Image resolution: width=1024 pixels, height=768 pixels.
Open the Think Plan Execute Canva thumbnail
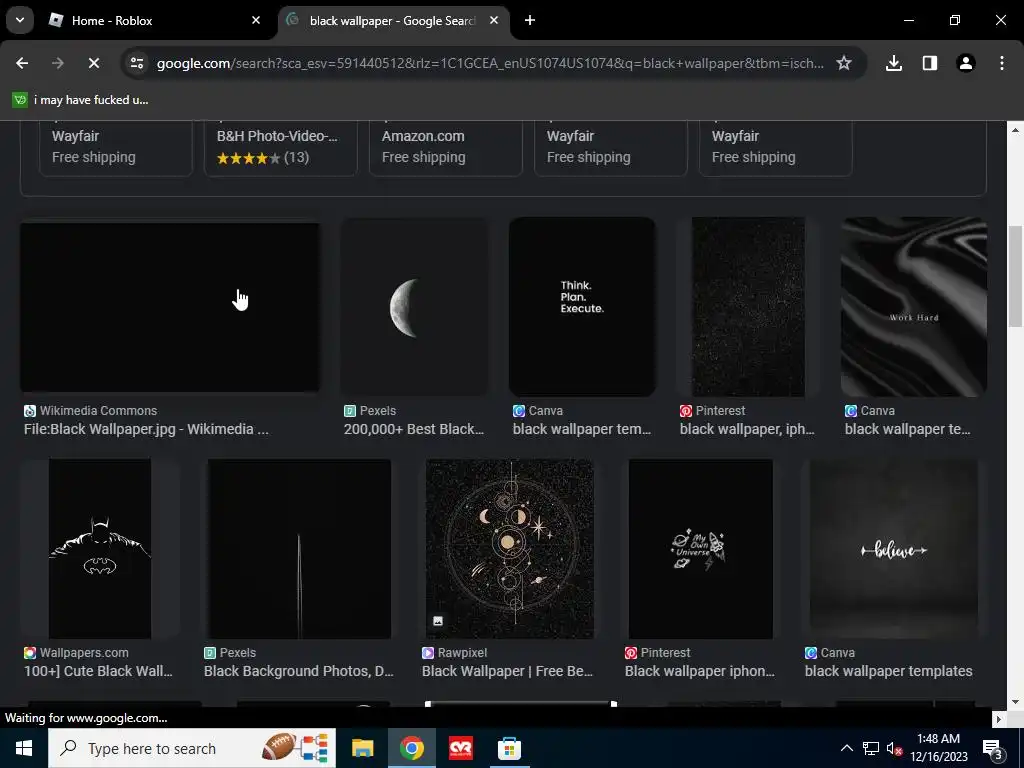point(582,307)
